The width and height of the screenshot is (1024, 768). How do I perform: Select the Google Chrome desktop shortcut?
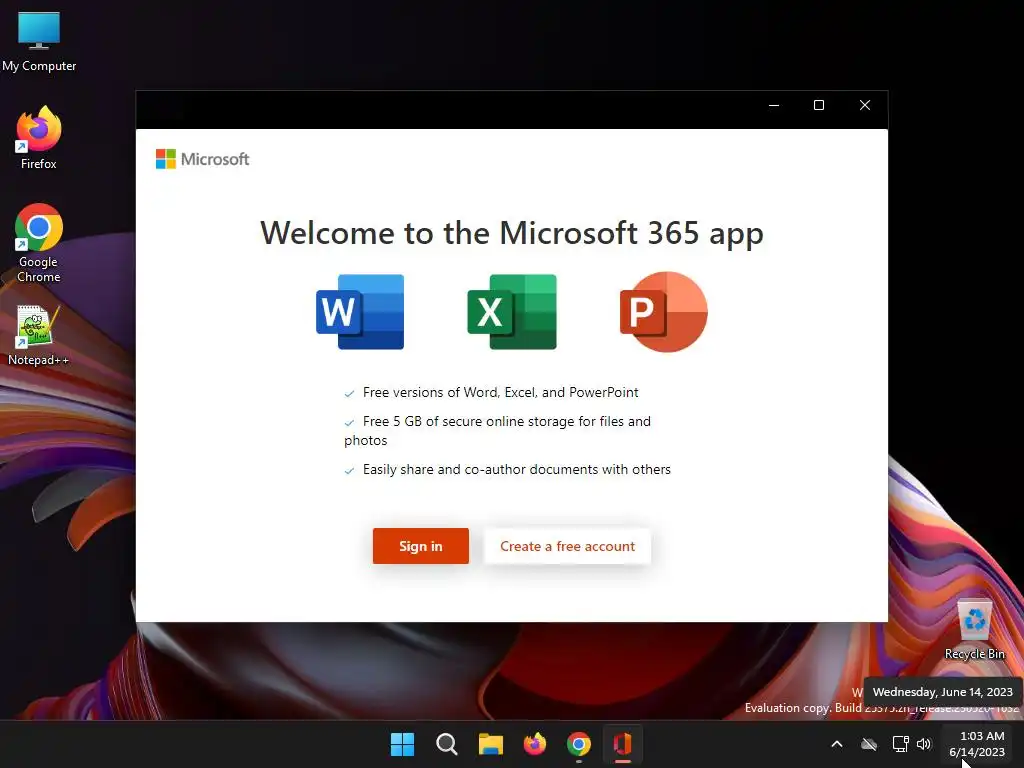(39, 243)
